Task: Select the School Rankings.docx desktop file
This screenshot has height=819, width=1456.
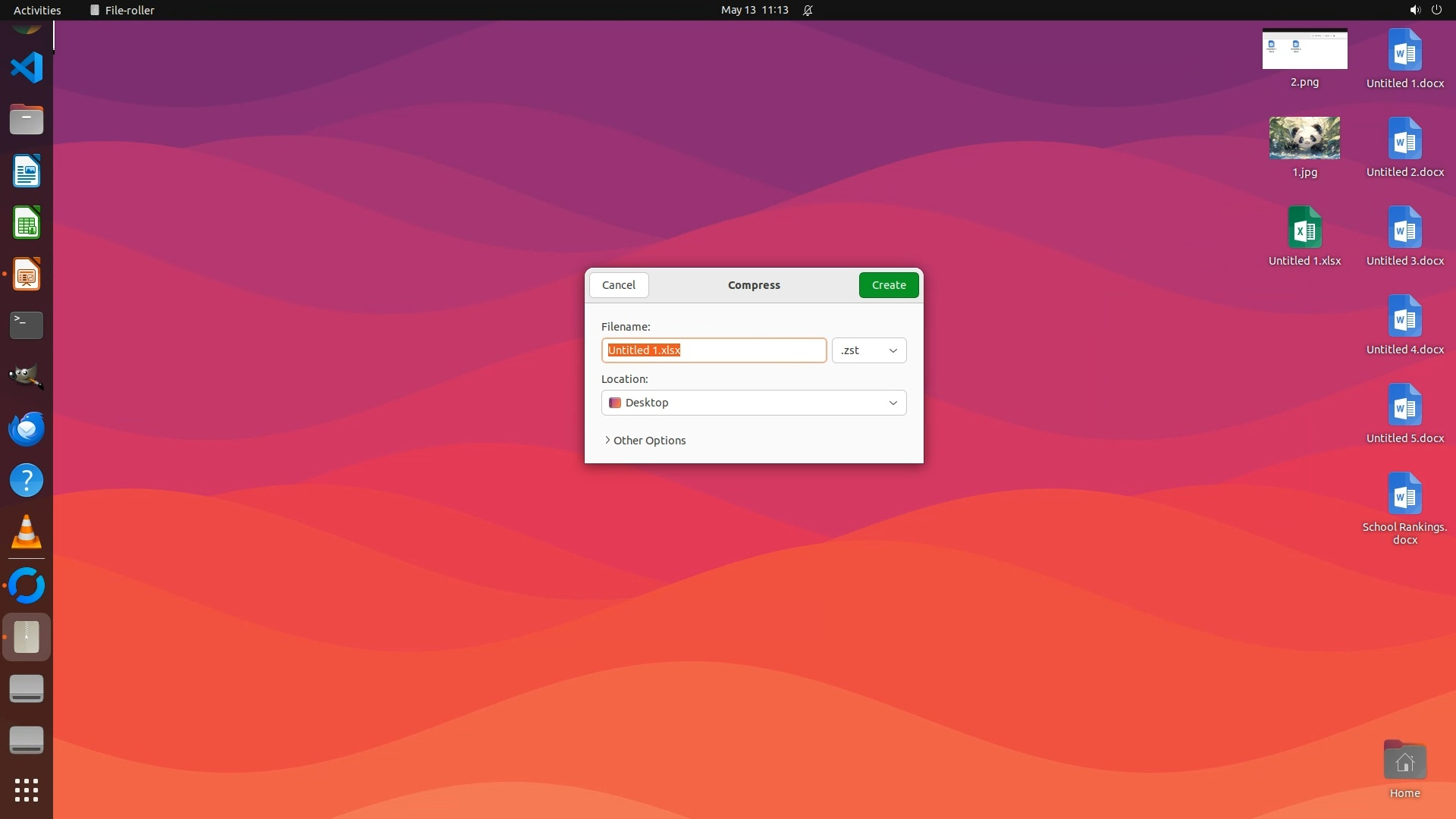Action: 1404,494
